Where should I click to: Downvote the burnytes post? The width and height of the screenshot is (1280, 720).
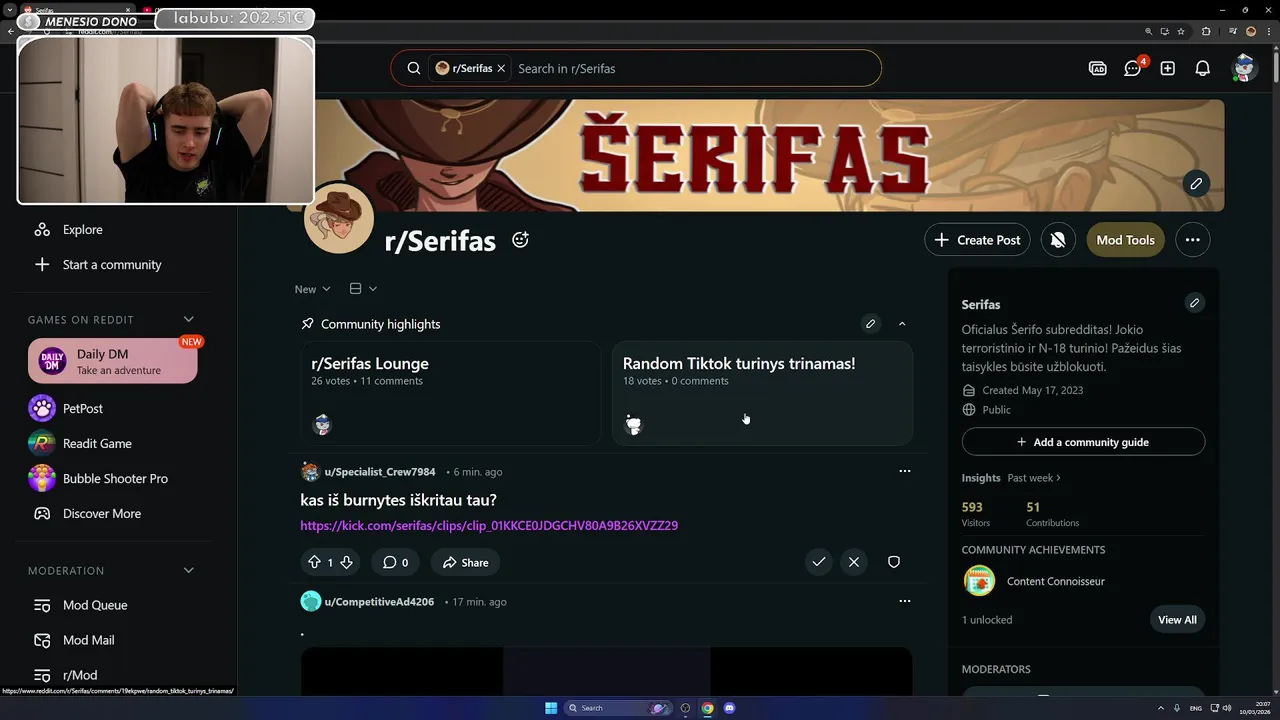pyautogui.click(x=346, y=562)
